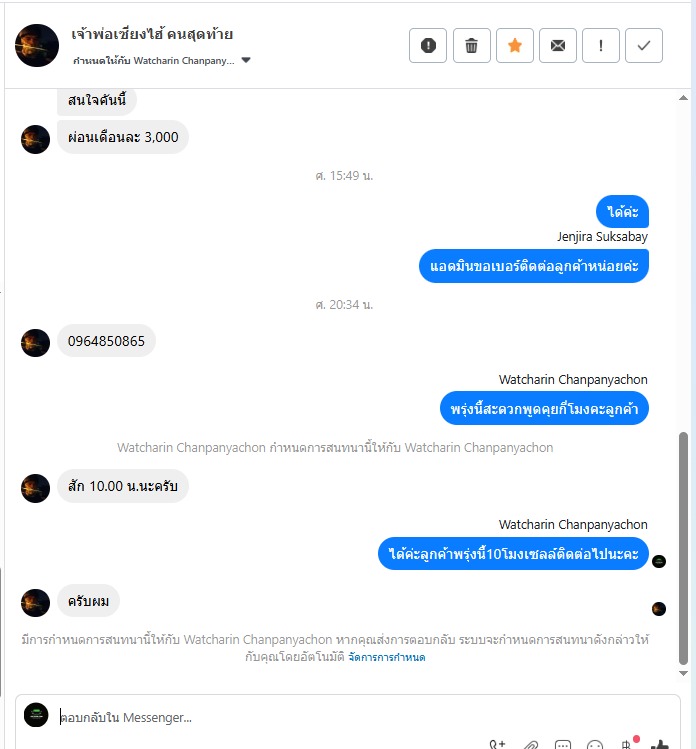Open customer profile picture in header
This screenshot has width=696, height=749.
[x=37, y=45]
